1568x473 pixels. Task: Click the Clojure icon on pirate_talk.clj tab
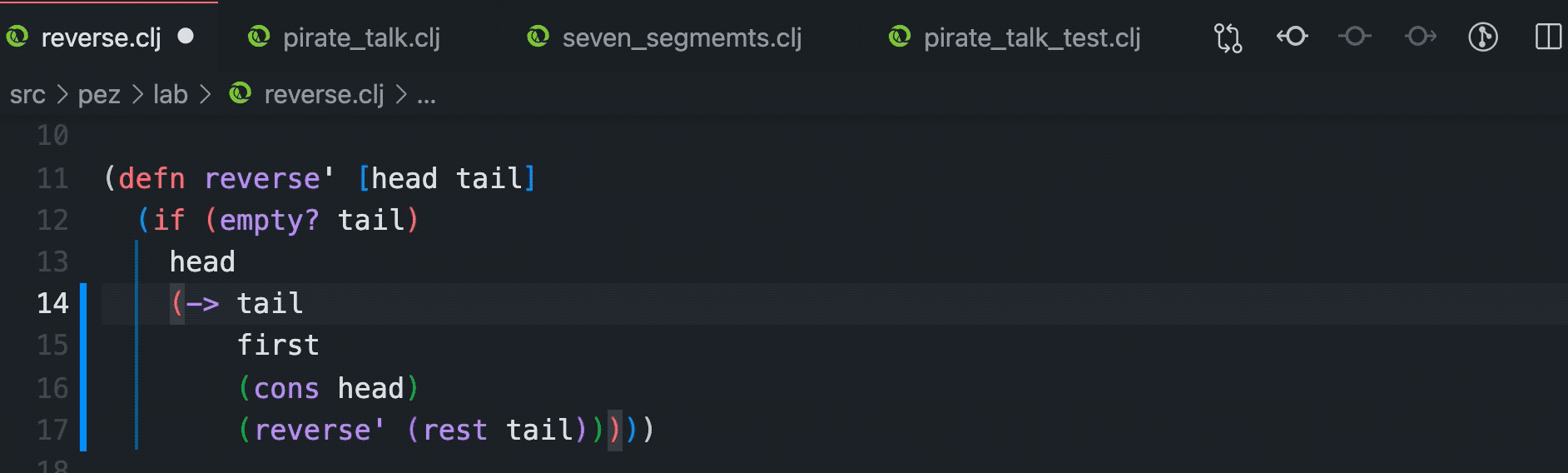(x=259, y=37)
